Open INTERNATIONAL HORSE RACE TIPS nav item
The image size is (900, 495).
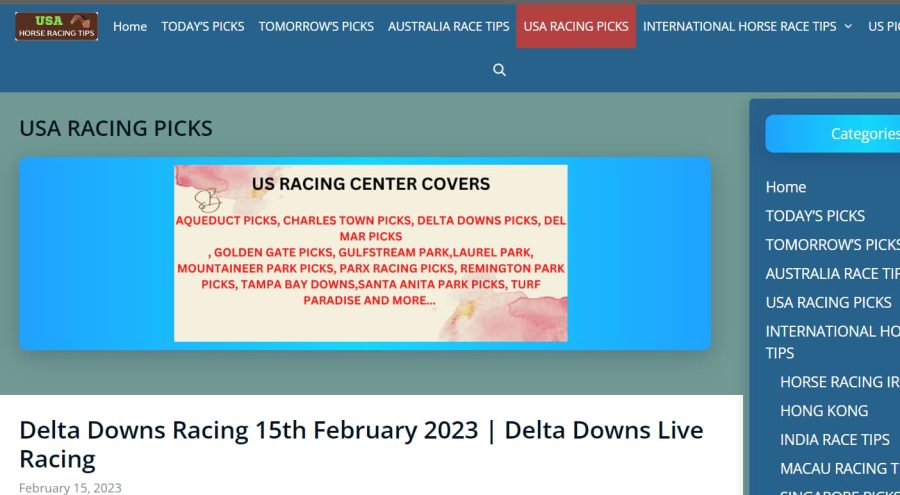pos(739,26)
